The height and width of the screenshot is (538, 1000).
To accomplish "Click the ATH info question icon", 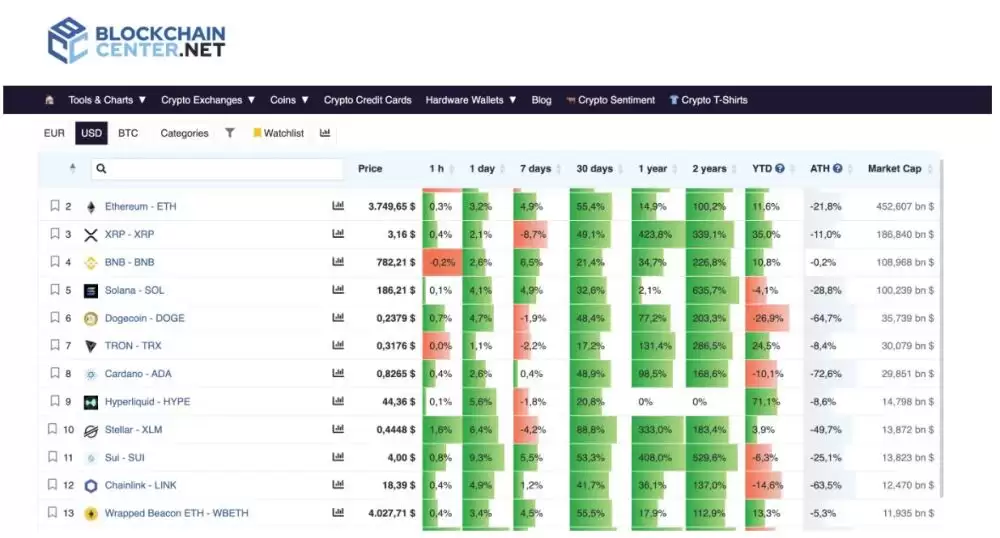I will [x=838, y=169].
